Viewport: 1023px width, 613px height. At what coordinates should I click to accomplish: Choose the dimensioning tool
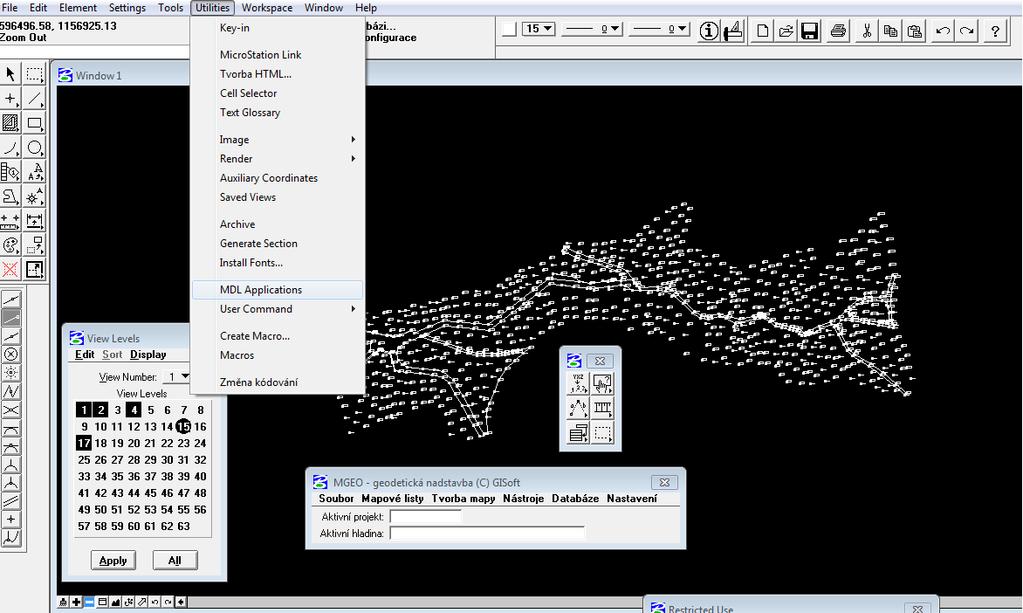(x=35, y=220)
